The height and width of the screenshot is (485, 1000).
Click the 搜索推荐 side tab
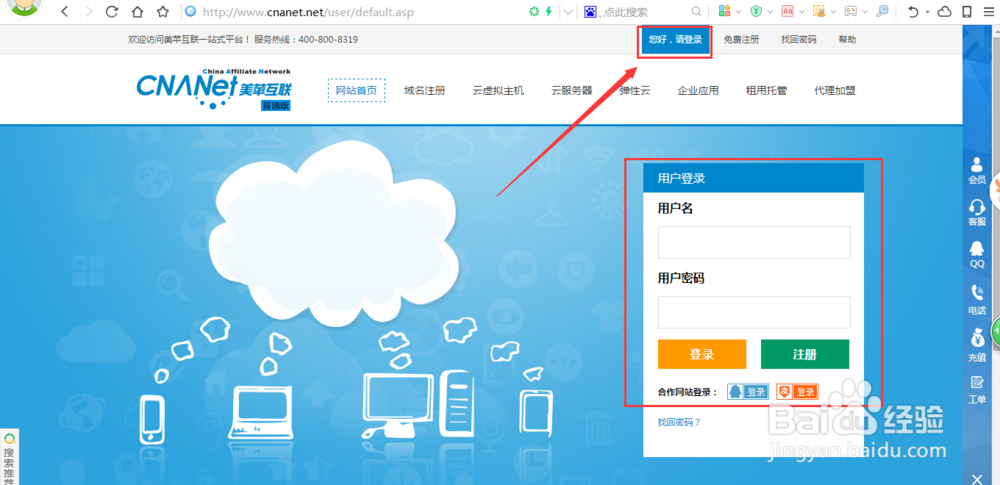(x=9, y=458)
